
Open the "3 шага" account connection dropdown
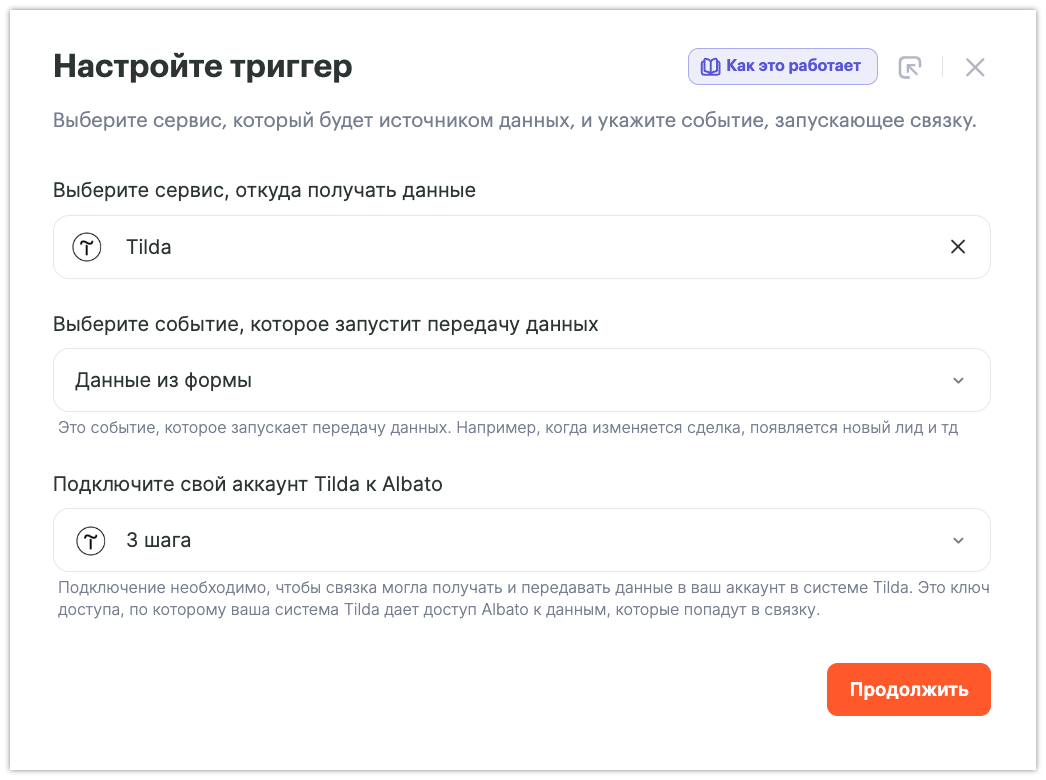[500, 541]
